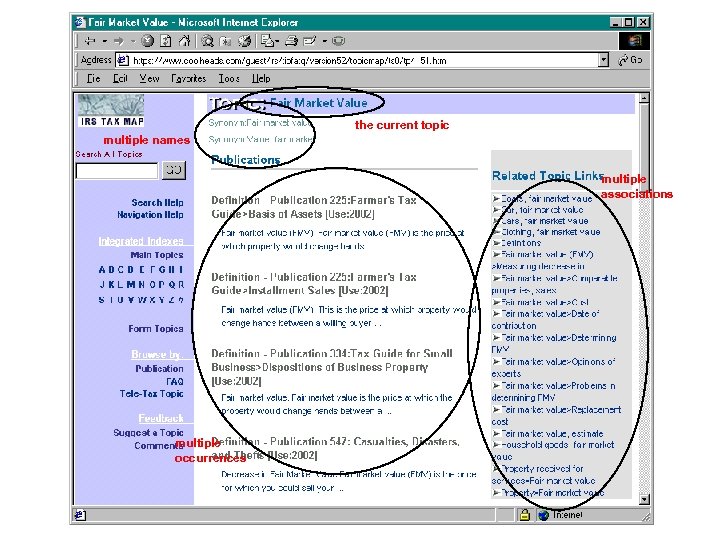
Task: Open the Search Help link
Action: point(157,202)
